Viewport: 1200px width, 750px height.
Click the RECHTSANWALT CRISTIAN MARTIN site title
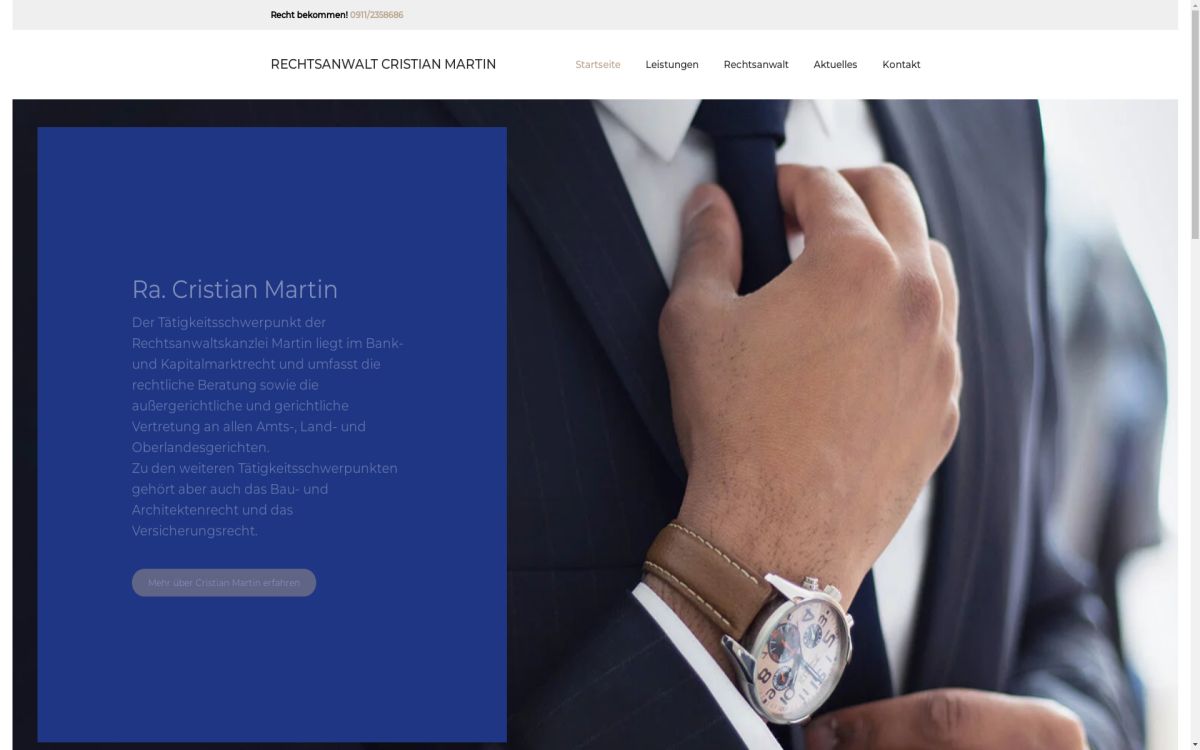[x=383, y=64]
